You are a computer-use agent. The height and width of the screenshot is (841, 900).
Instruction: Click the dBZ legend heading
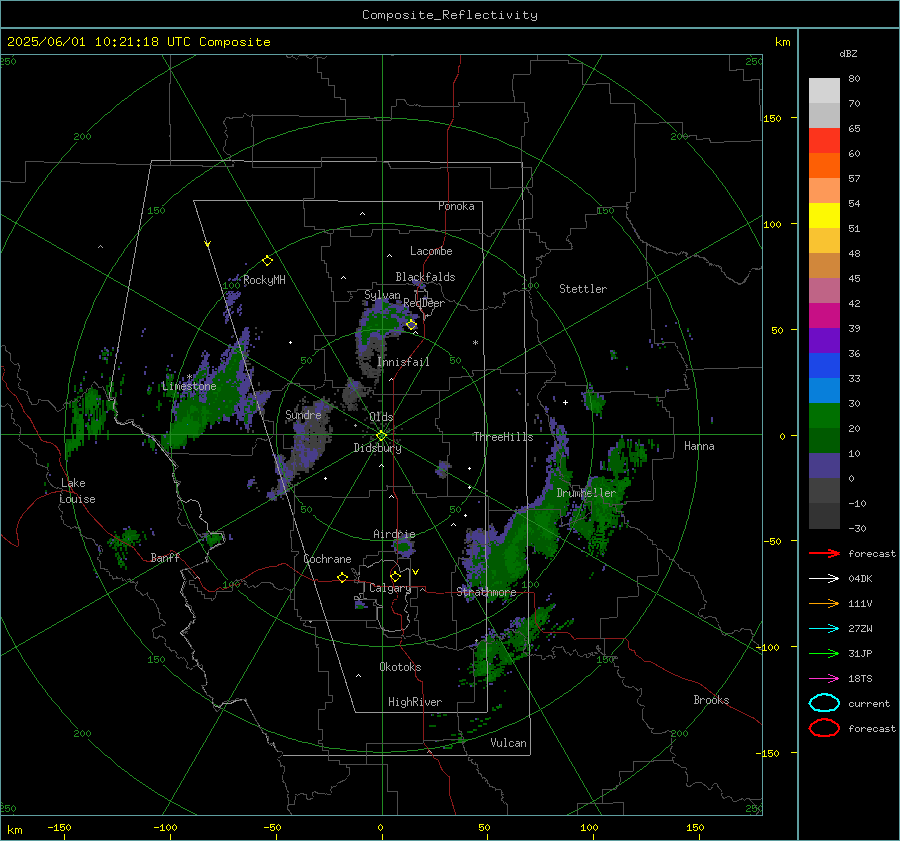[848, 53]
